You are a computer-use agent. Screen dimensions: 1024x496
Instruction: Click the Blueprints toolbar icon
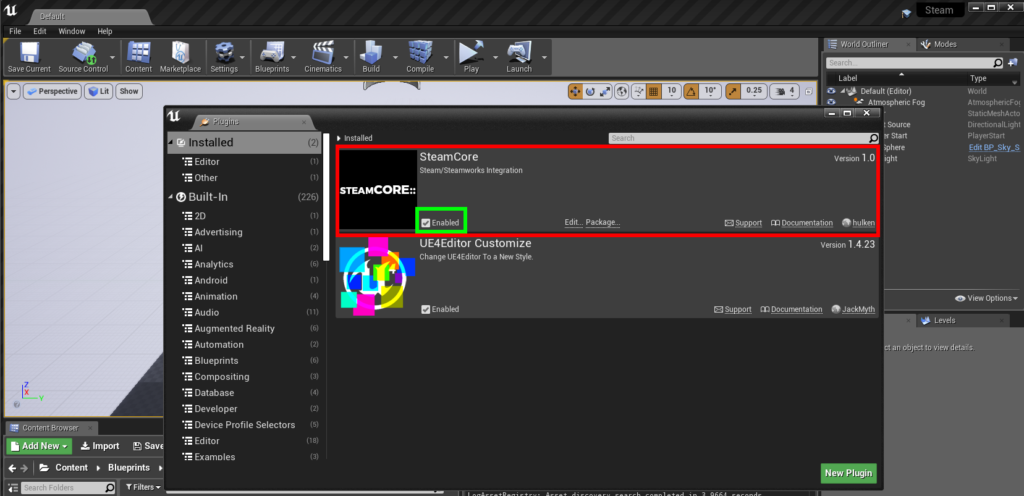272,57
